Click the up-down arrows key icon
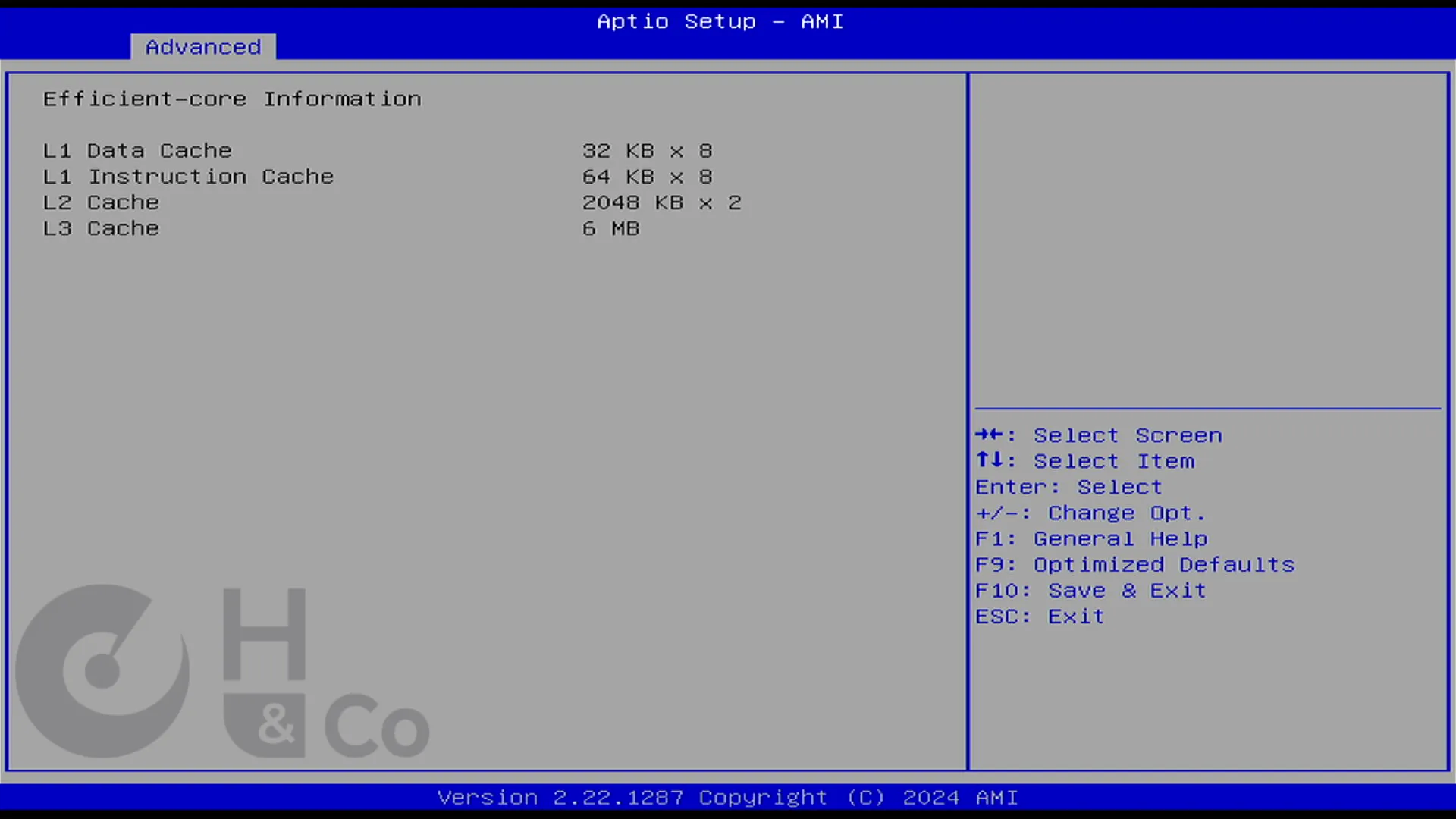Viewport: 1456px width, 819px height. (989, 460)
